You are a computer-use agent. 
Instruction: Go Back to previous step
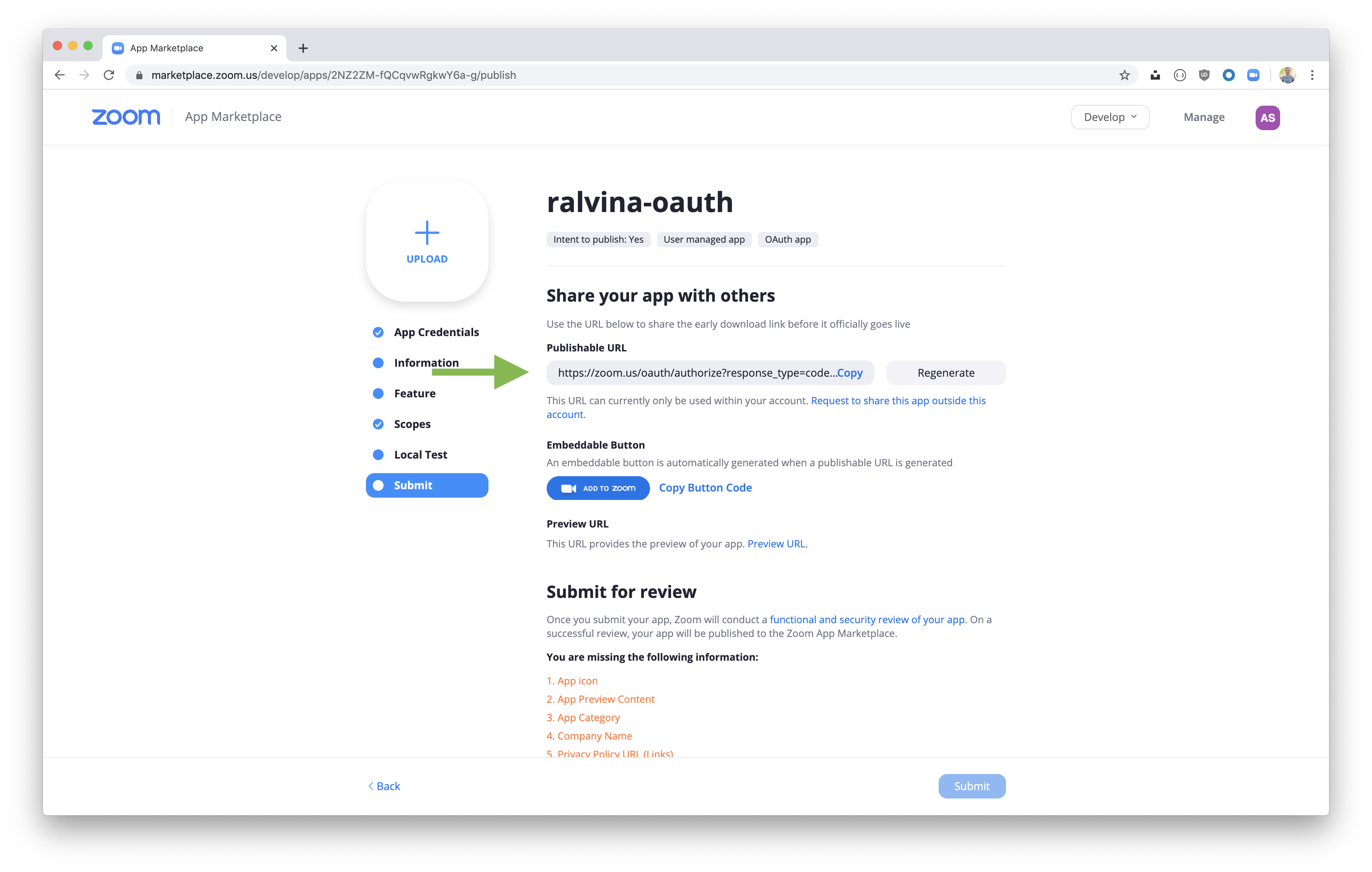pyautogui.click(x=384, y=787)
